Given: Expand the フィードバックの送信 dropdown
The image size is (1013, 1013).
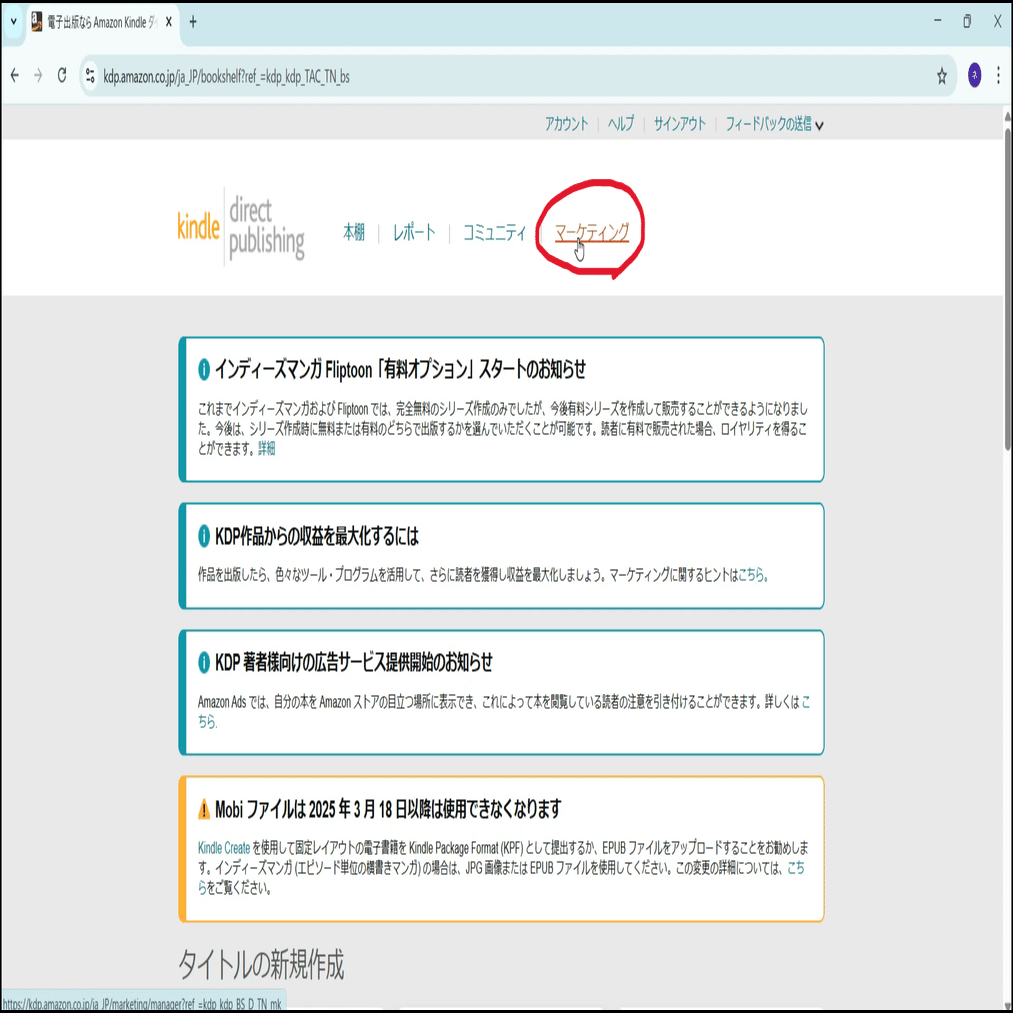Looking at the screenshot, I should (x=774, y=124).
